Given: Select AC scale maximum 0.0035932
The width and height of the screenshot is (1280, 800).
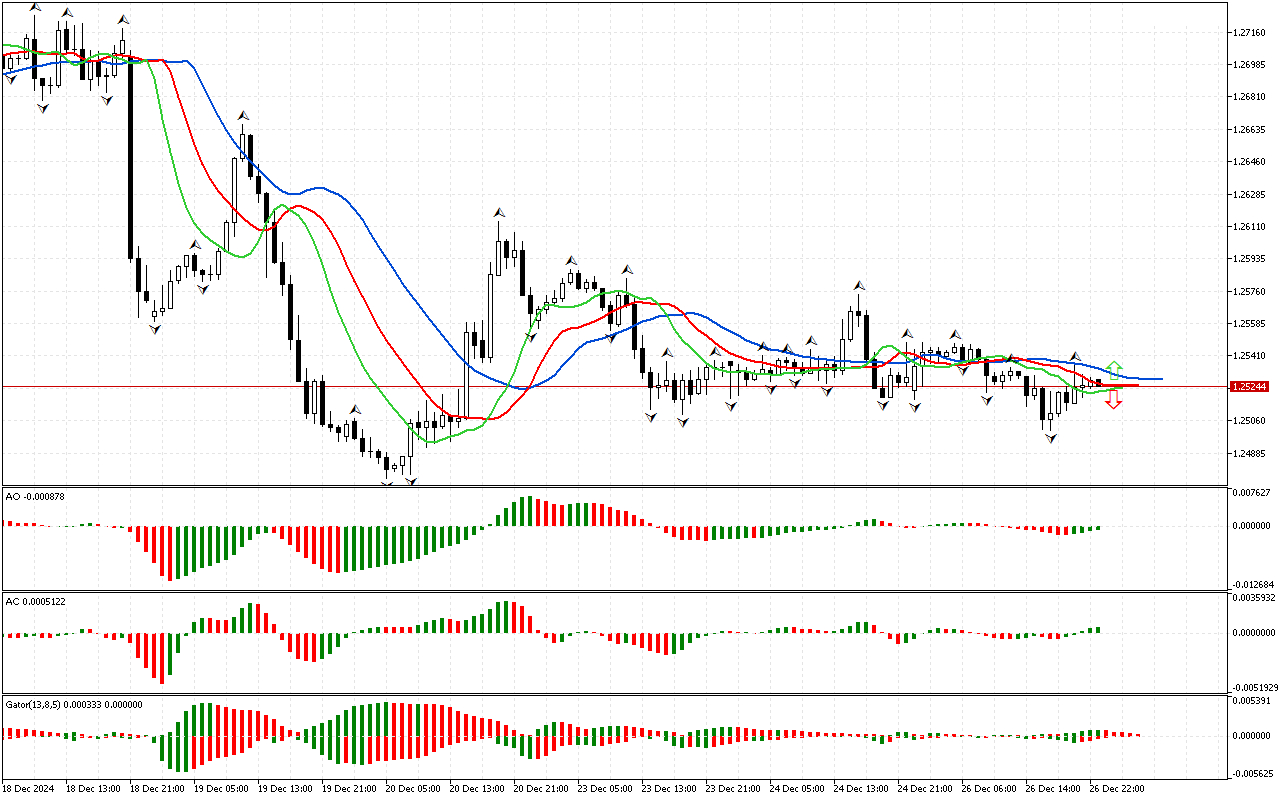Looking at the screenshot, I should [x=1255, y=598].
